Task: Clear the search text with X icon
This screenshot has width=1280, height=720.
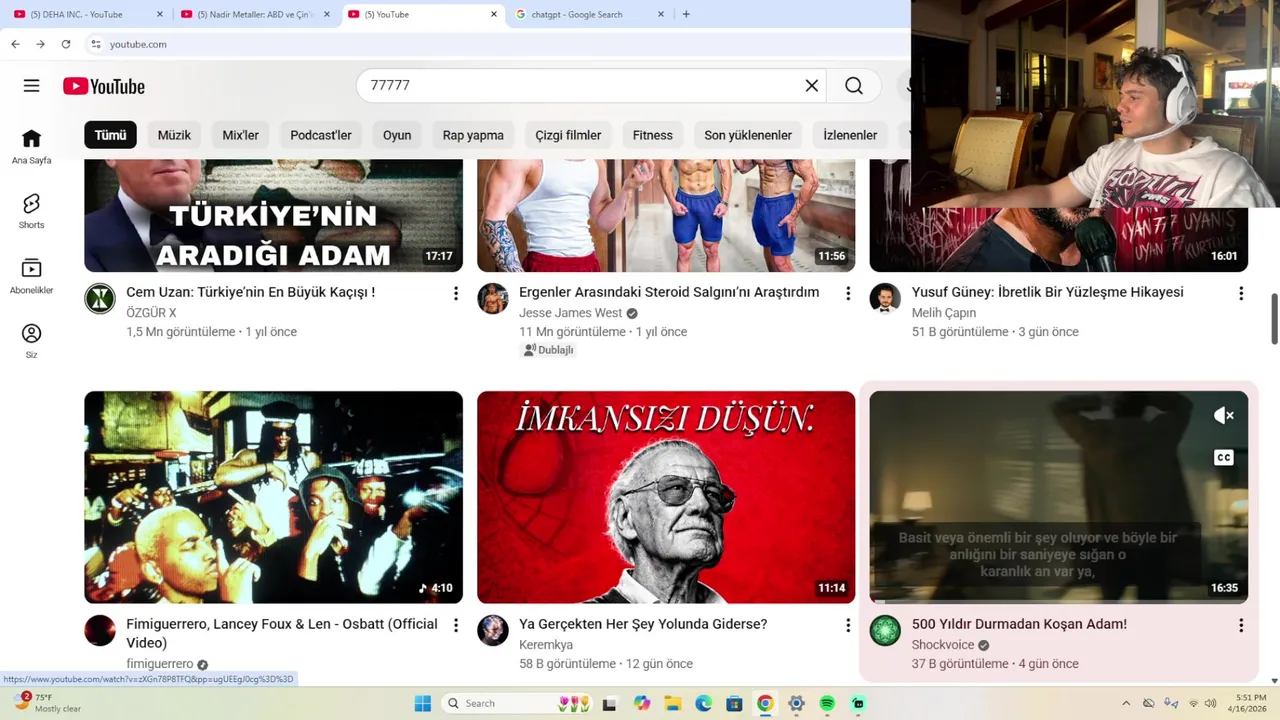Action: [812, 86]
